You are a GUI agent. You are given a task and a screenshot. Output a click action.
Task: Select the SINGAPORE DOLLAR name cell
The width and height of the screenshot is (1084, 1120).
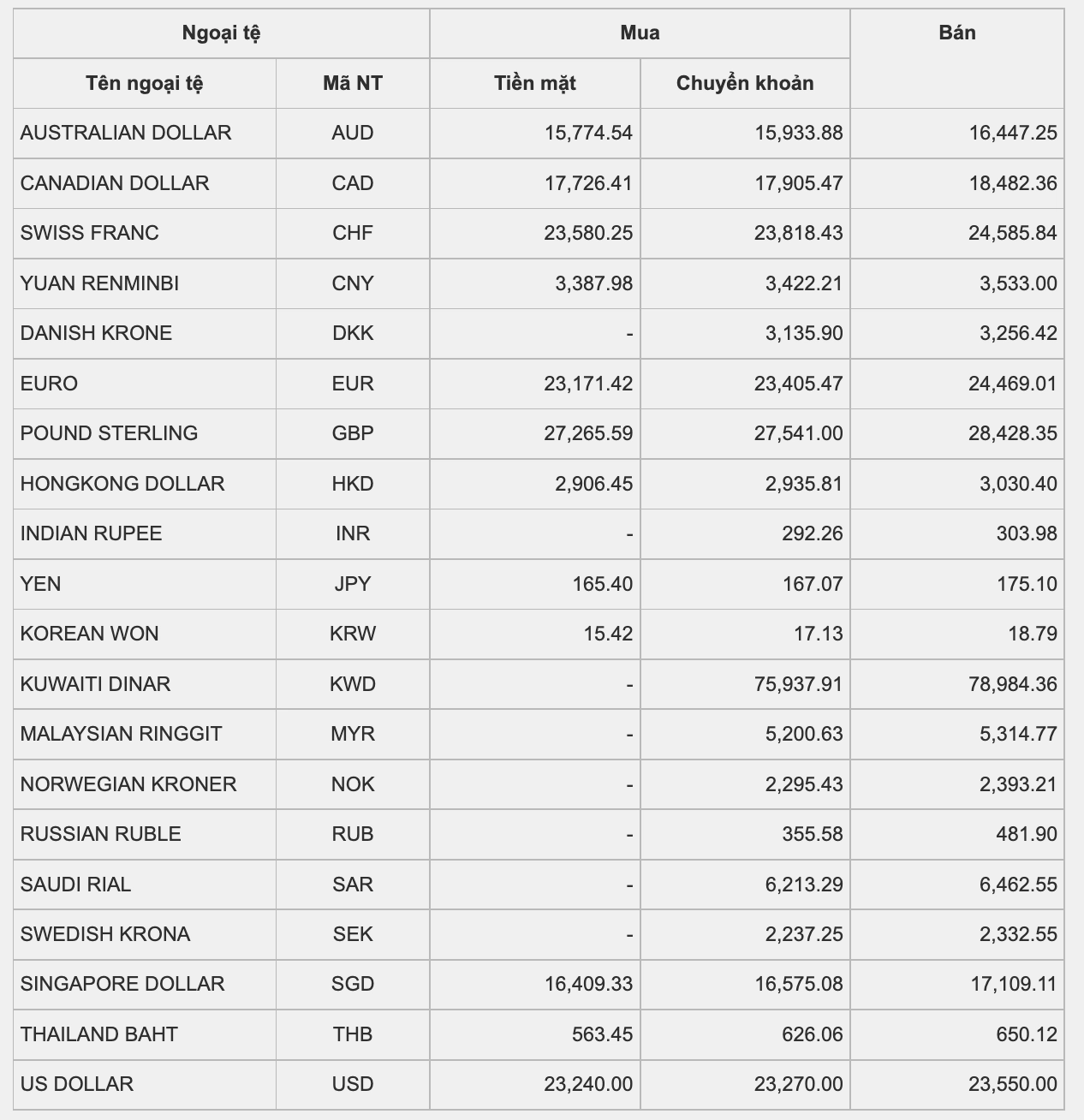[145, 984]
